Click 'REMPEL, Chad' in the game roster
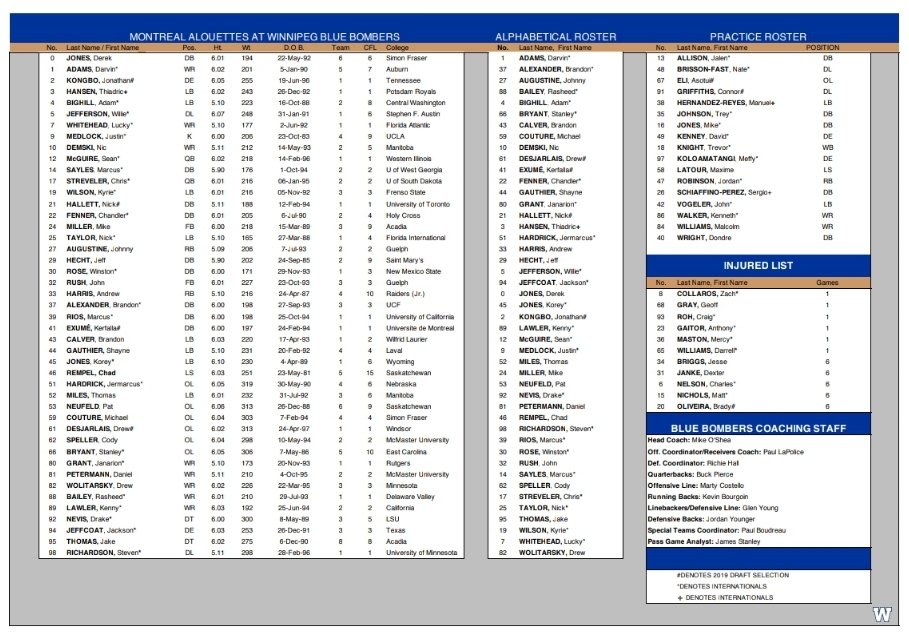The image size is (909, 641). coord(91,373)
